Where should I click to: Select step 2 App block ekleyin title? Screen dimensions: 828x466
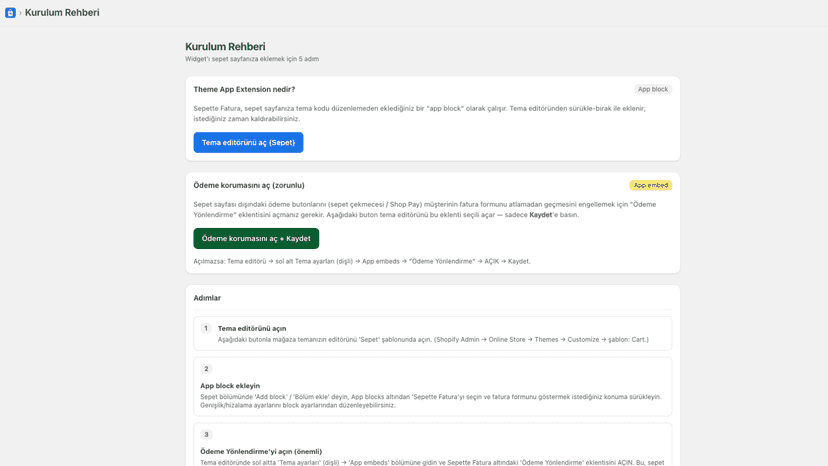click(230, 386)
